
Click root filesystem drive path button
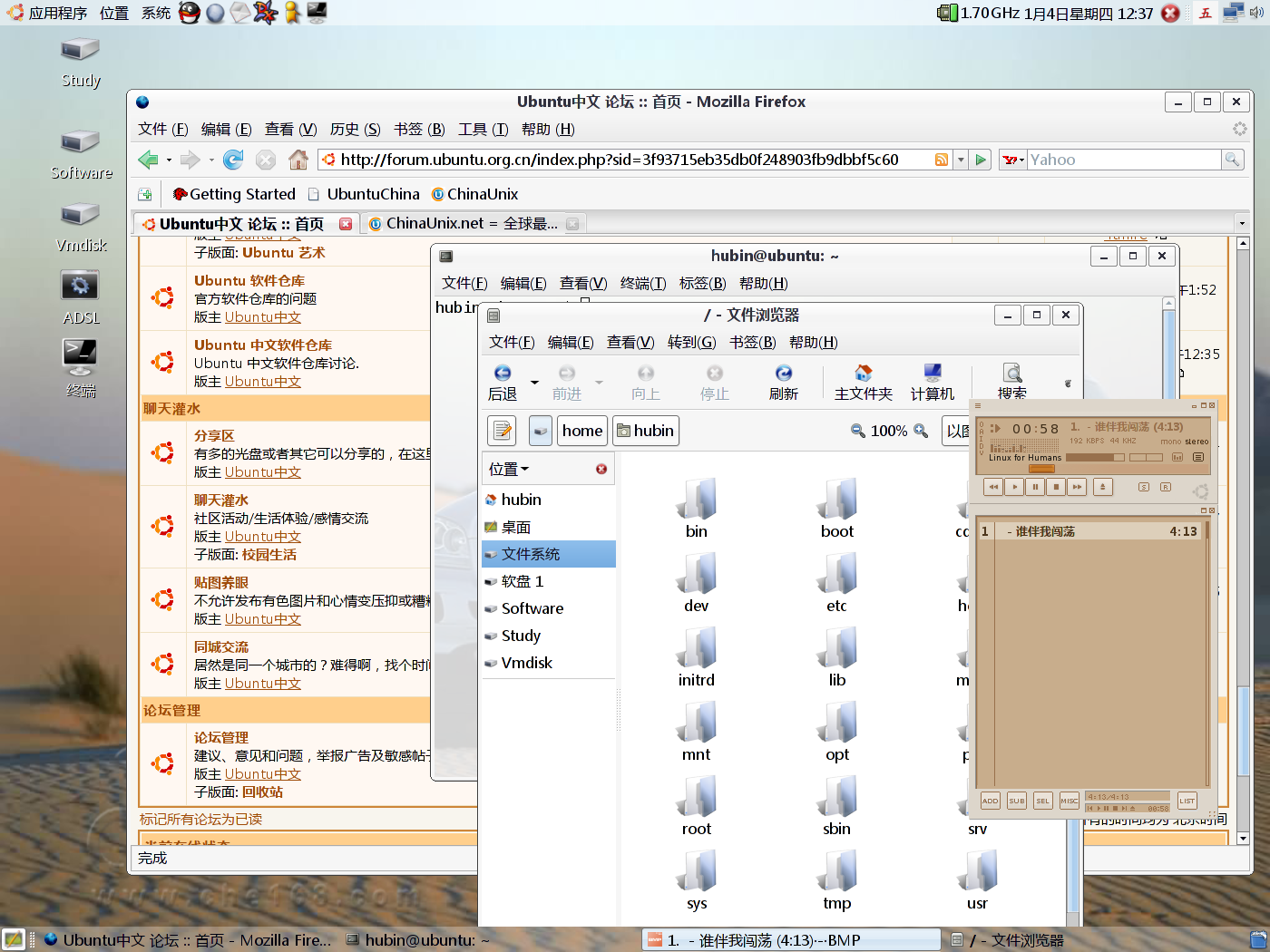[541, 431]
